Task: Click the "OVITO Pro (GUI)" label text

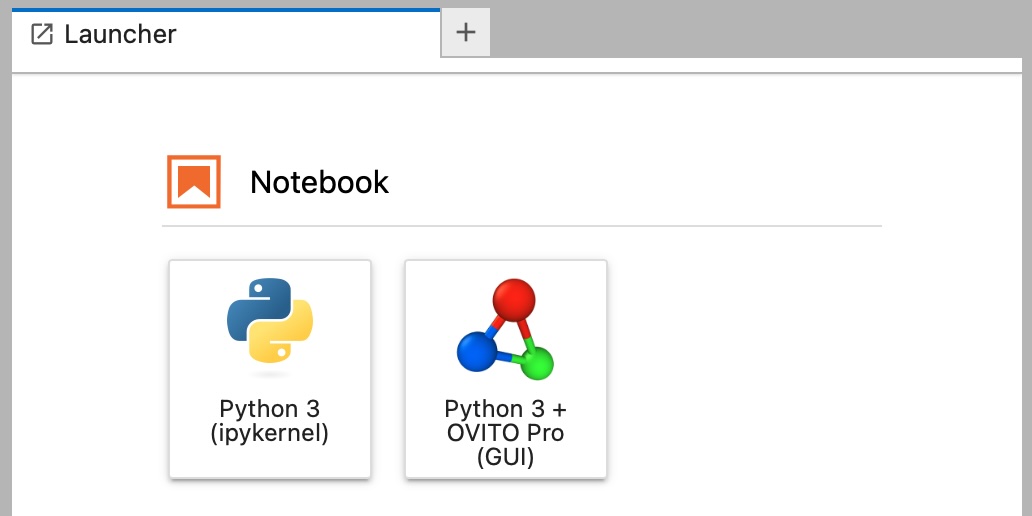Action: tap(505, 445)
